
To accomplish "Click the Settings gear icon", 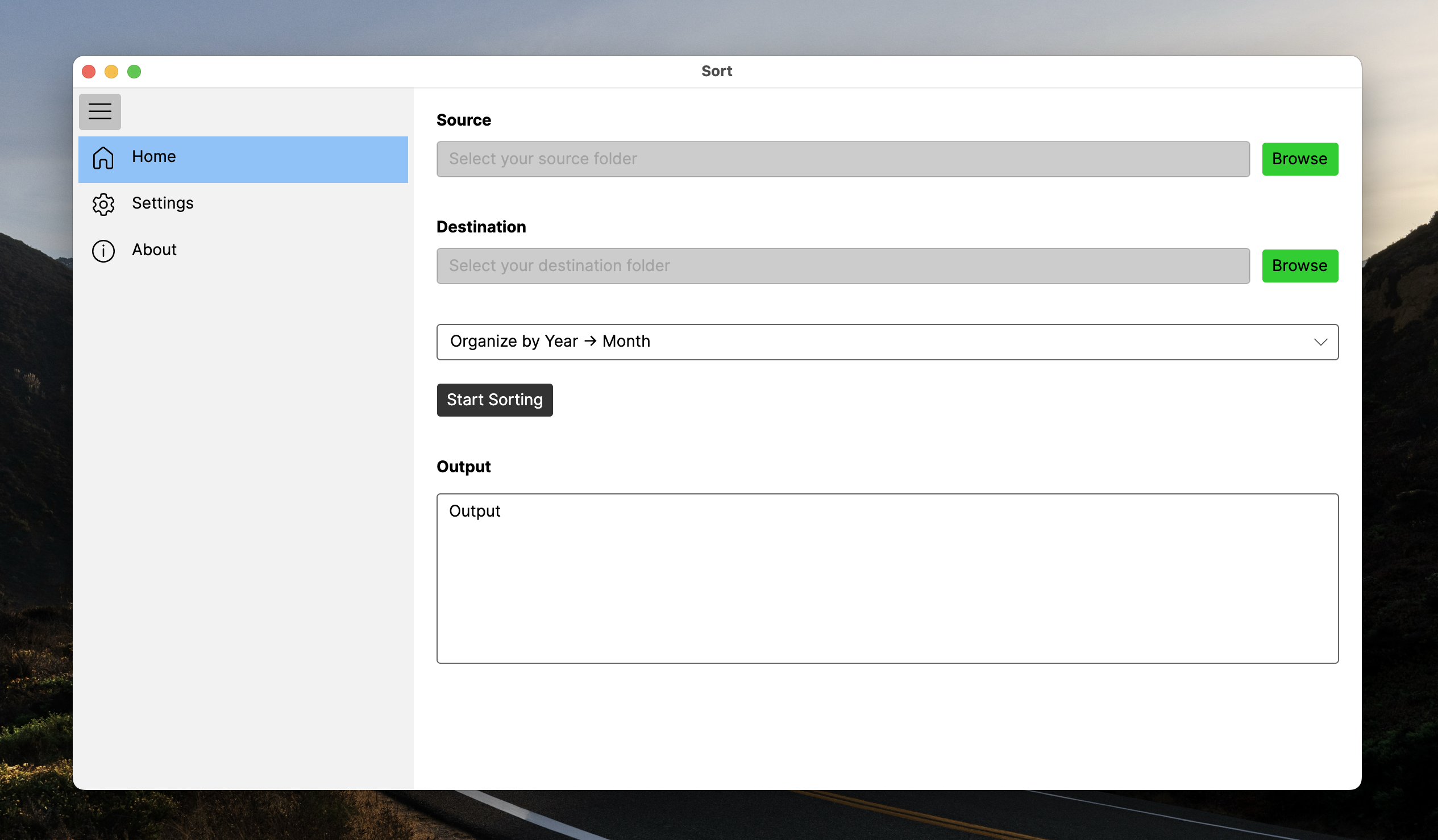I will click(103, 204).
